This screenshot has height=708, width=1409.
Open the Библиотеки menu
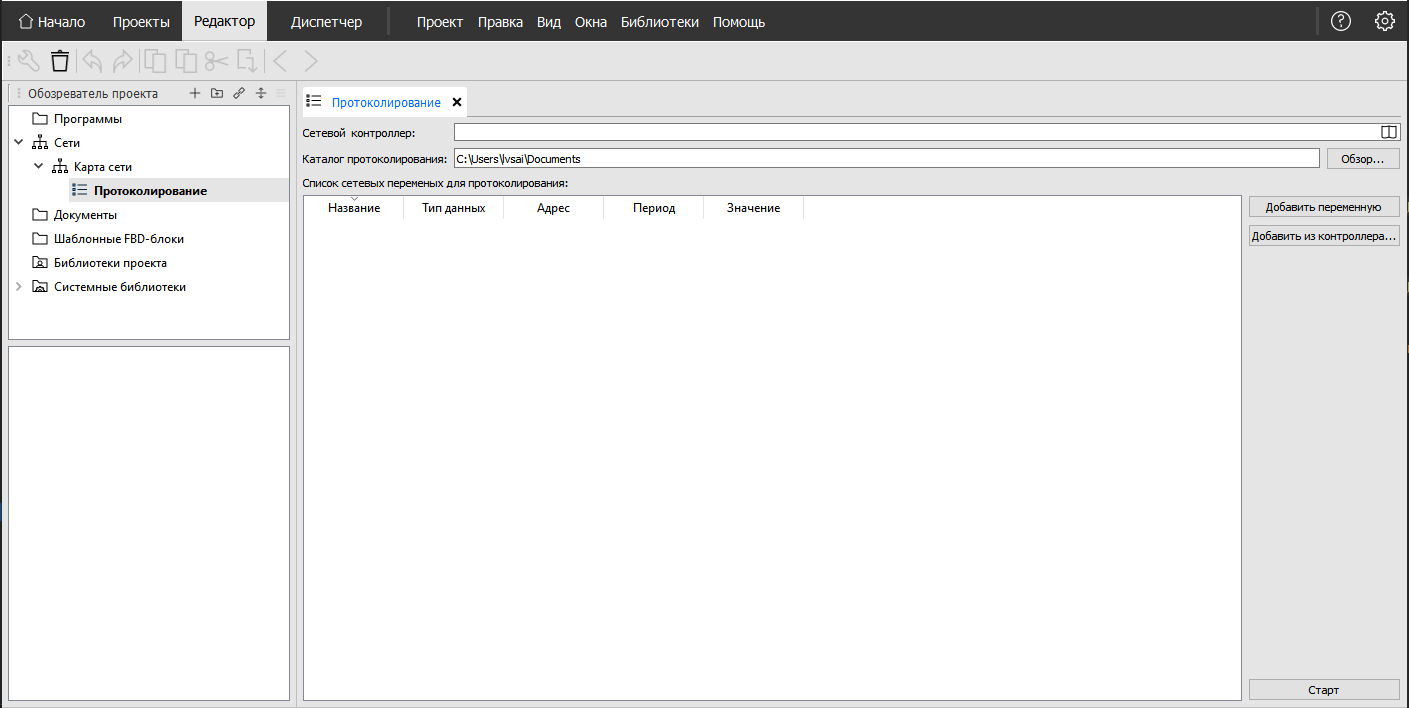click(659, 22)
